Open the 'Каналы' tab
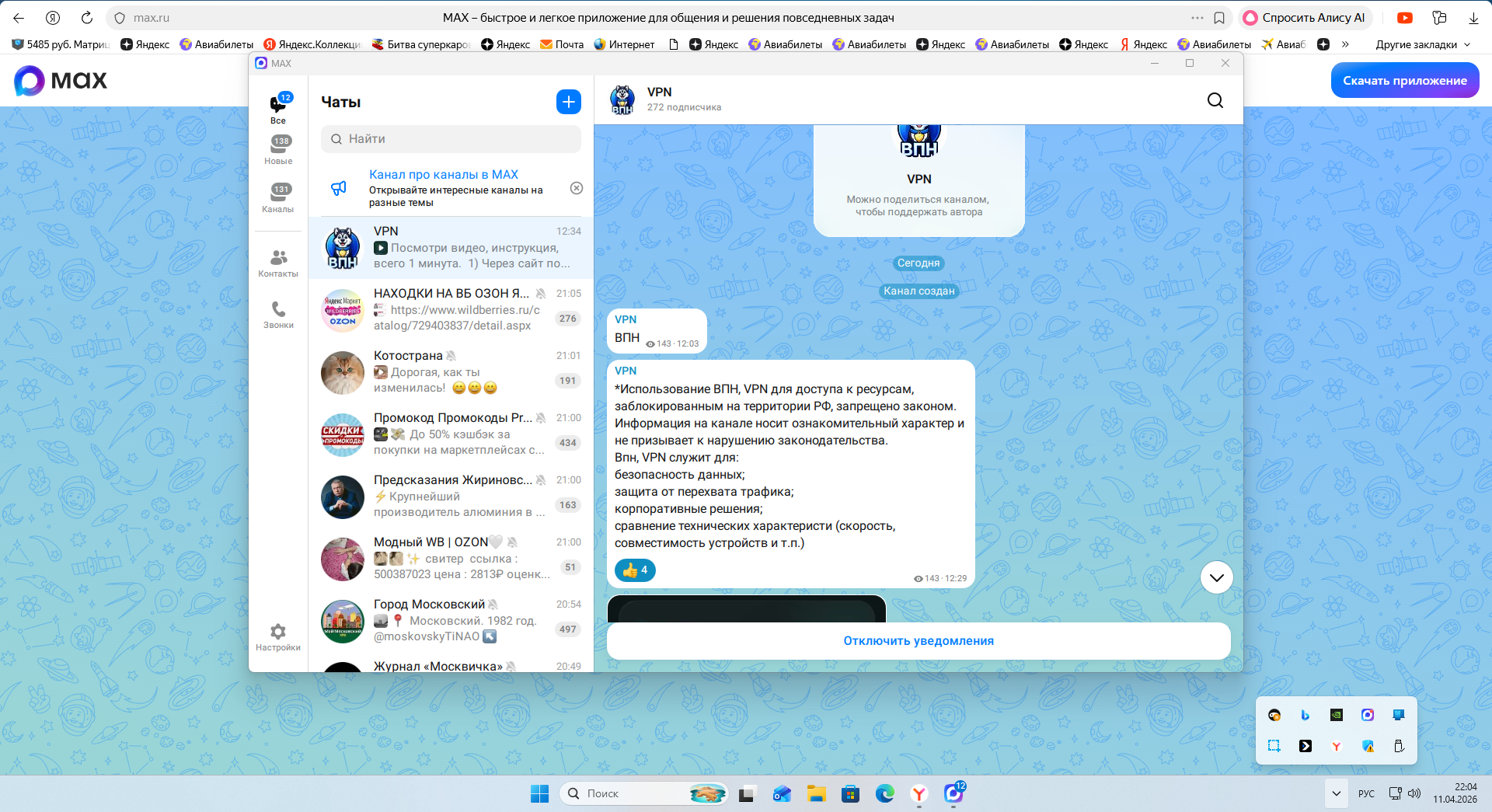This screenshot has width=1492, height=812. tap(278, 198)
